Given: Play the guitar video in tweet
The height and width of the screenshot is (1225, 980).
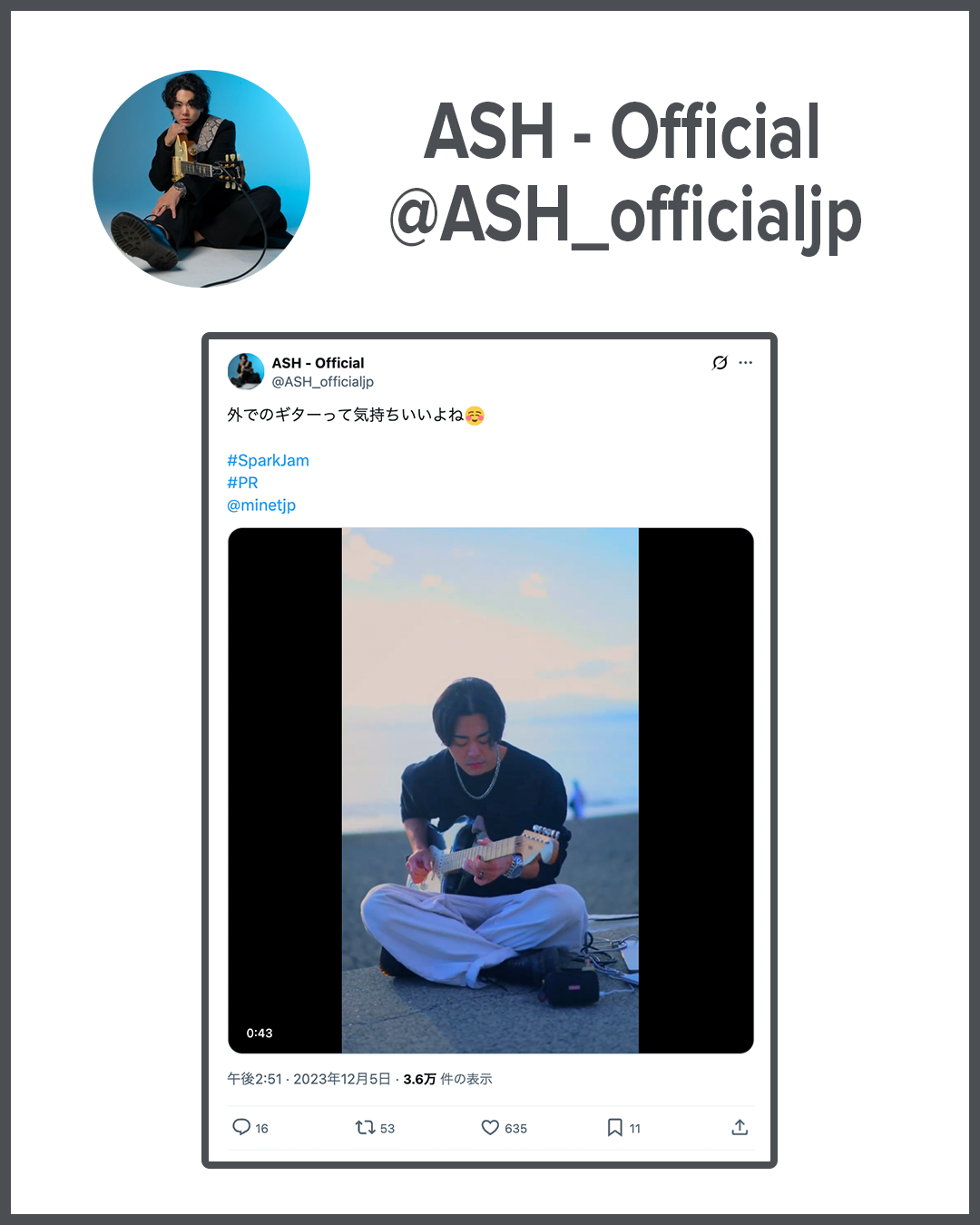Looking at the screenshot, I should pyautogui.click(x=490, y=790).
